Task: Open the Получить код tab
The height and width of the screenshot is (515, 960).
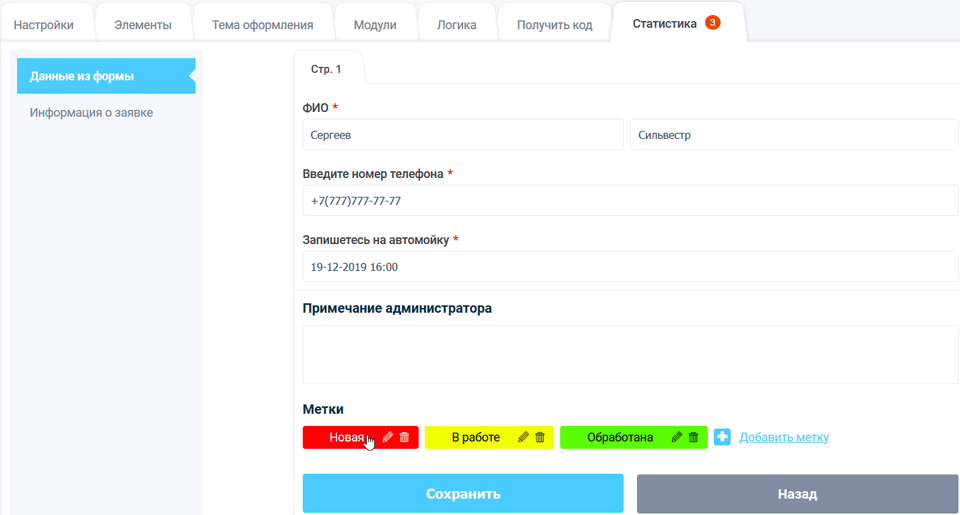Action: pyautogui.click(x=555, y=25)
